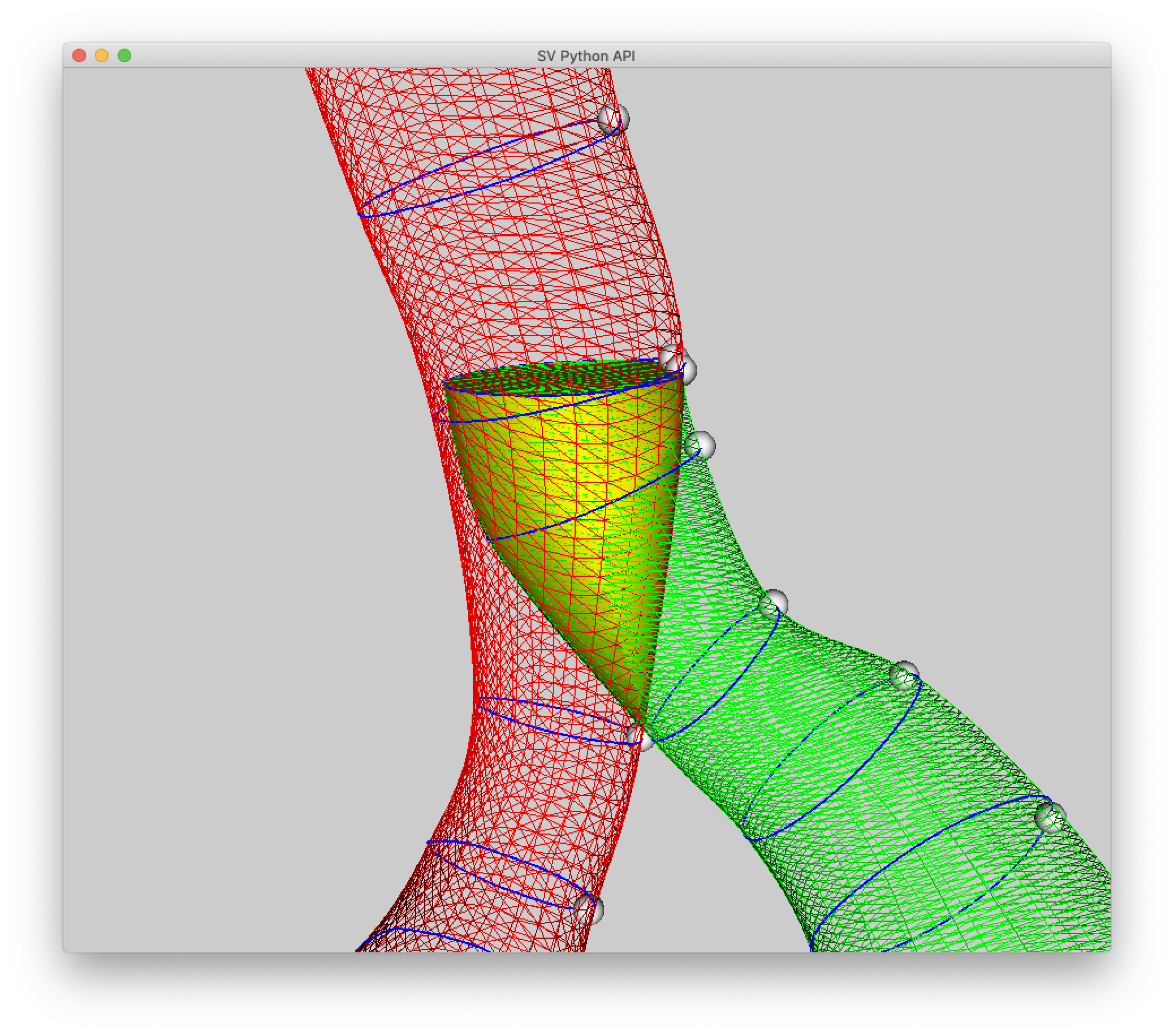The image size is (1174, 1036).
Task: Close the SV Python API window
Action: tap(79, 55)
